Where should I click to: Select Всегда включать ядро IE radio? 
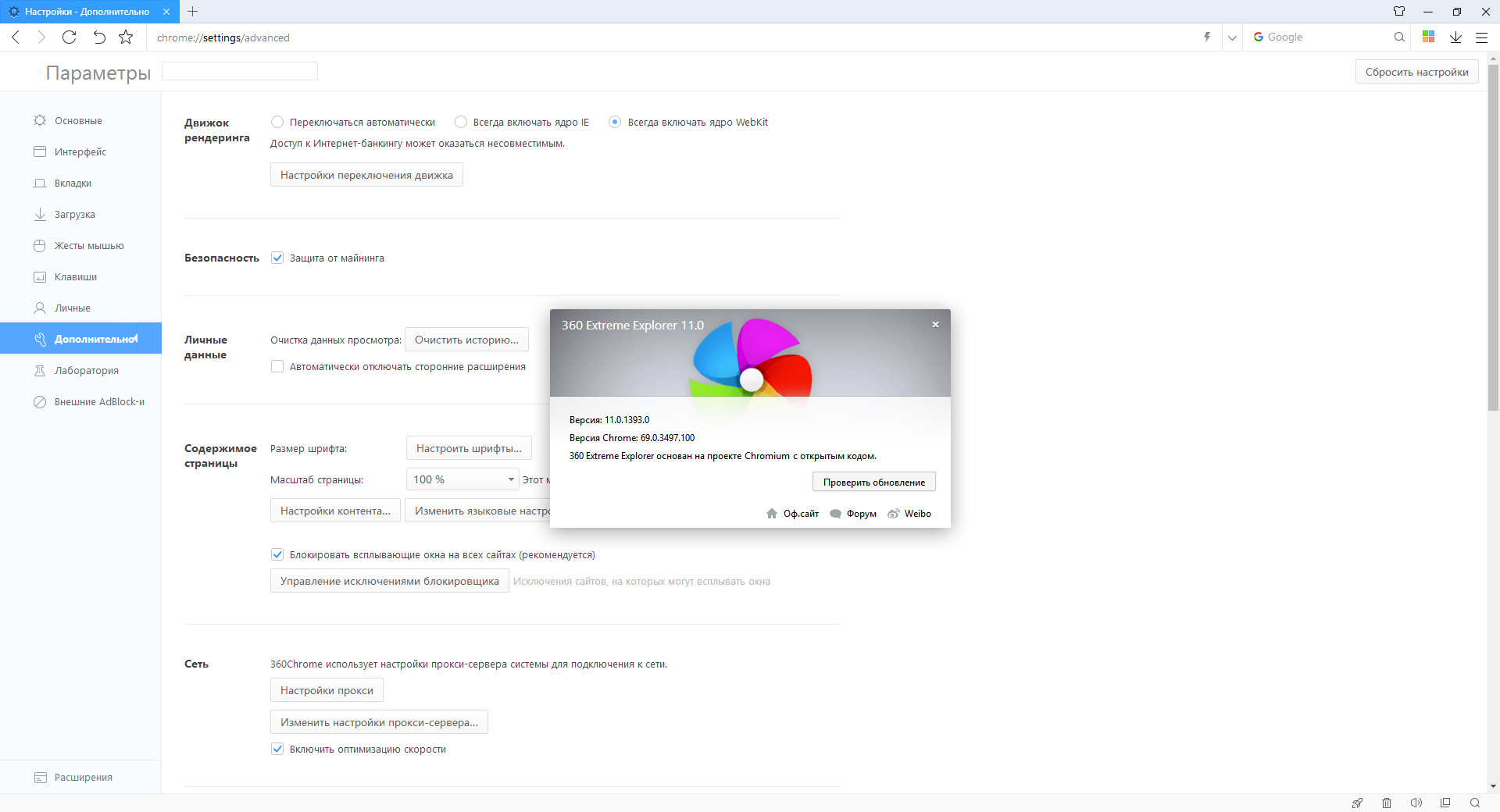tap(461, 122)
